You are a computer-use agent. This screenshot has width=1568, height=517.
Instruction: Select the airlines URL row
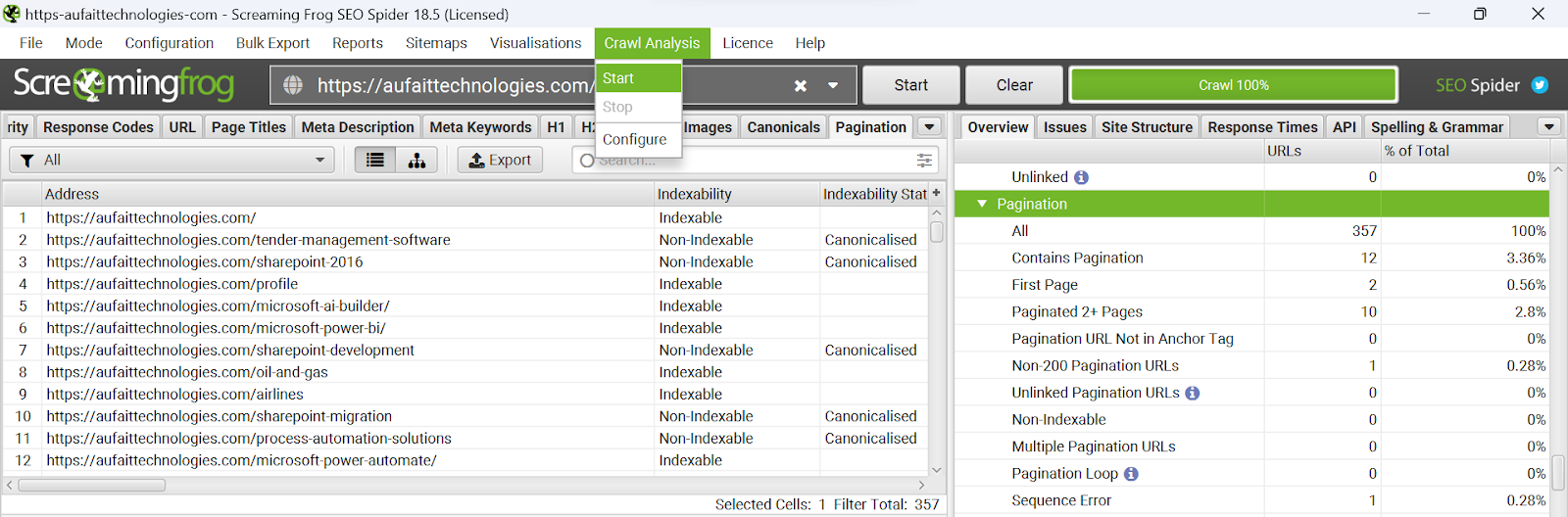465,395
